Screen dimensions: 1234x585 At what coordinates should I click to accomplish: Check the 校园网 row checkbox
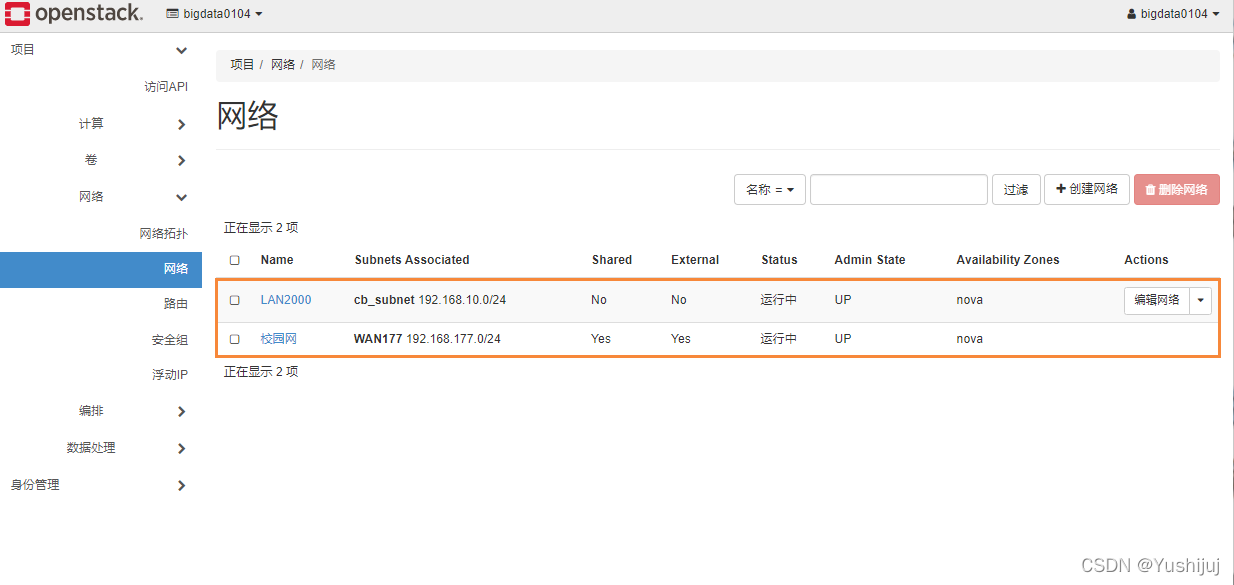(235, 339)
